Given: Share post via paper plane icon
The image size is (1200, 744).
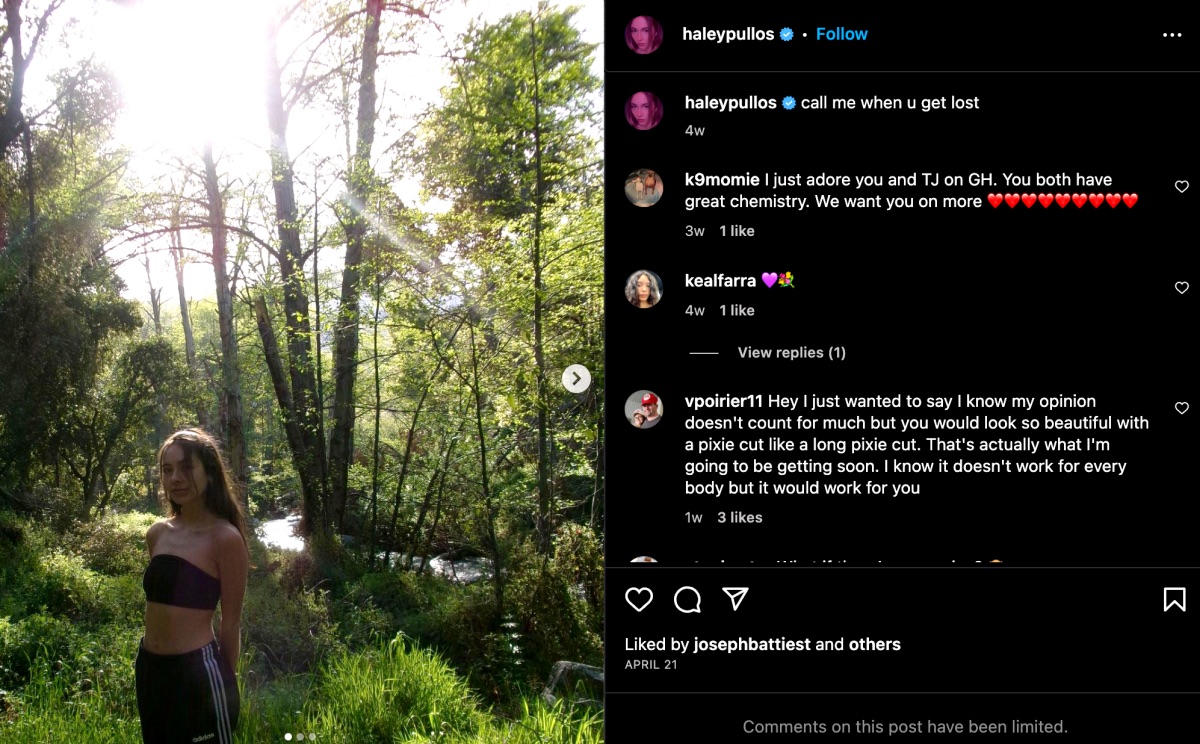Looking at the screenshot, I should [735, 598].
